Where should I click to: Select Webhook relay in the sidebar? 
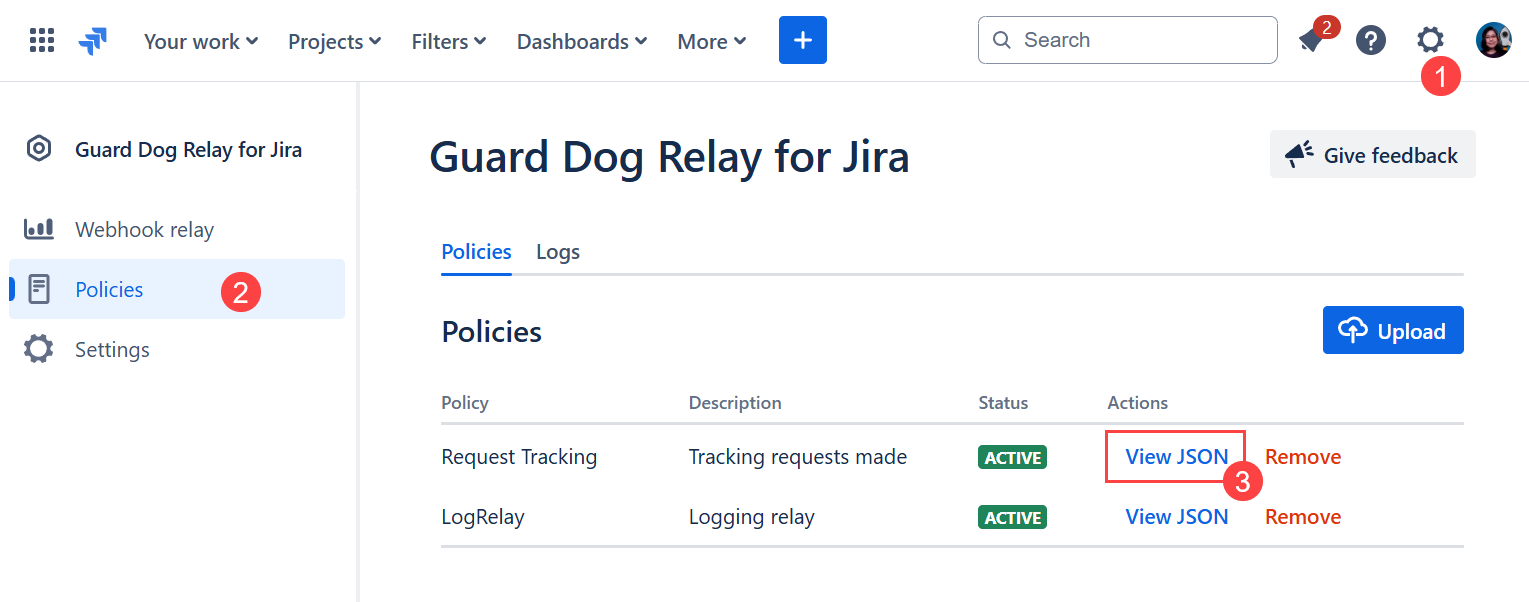pos(143,229)
